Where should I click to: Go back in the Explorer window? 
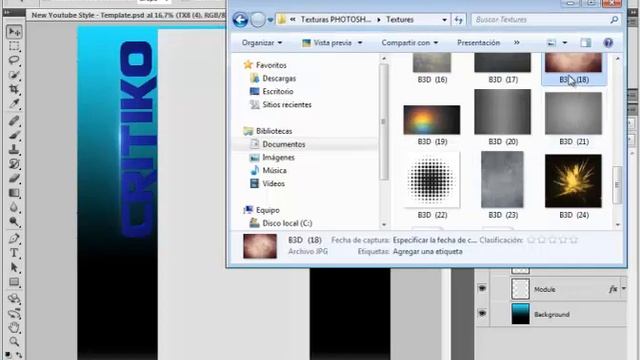(240, 20)
